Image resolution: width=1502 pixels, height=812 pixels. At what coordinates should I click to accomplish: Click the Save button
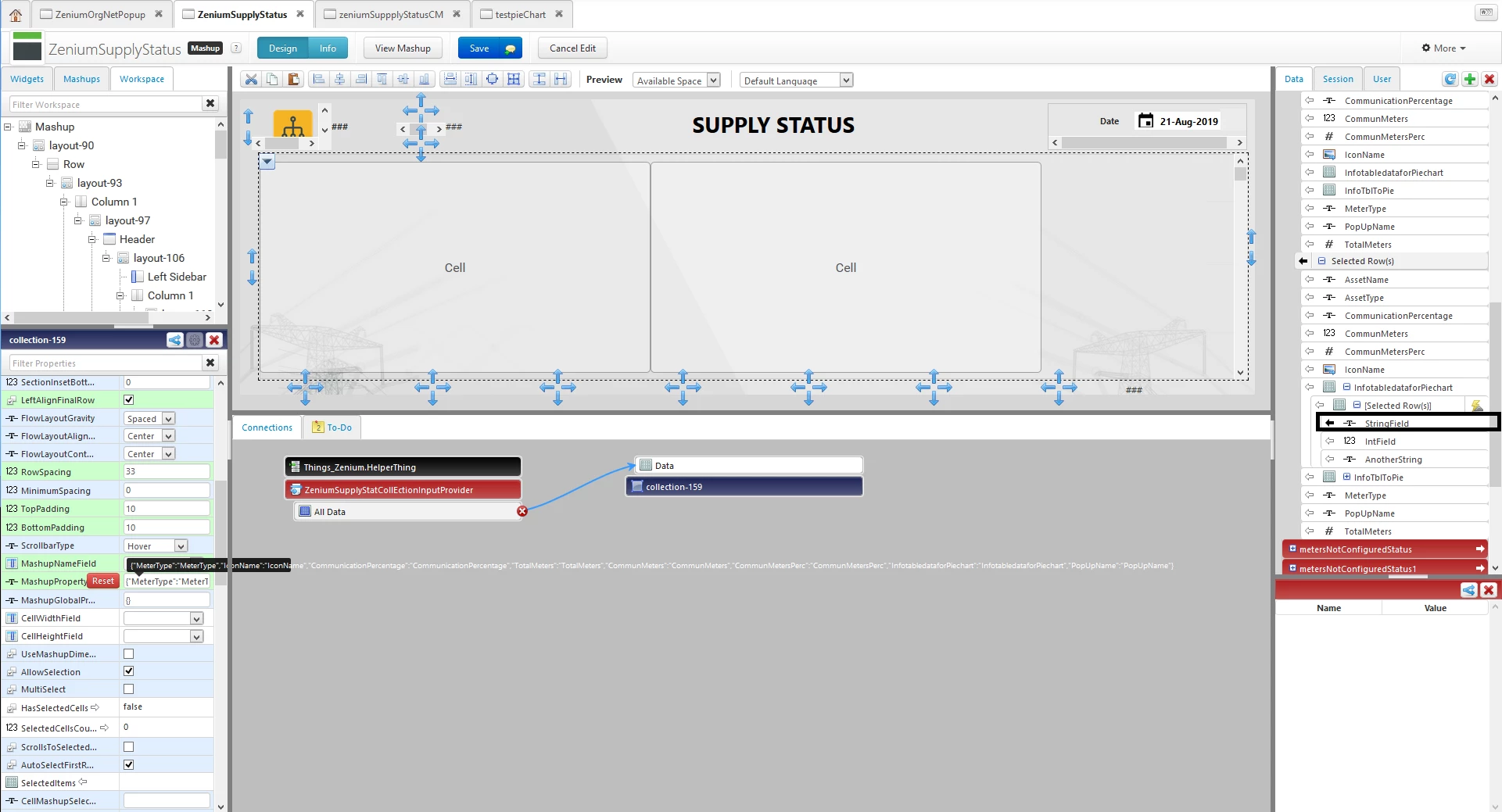[490, 48]
